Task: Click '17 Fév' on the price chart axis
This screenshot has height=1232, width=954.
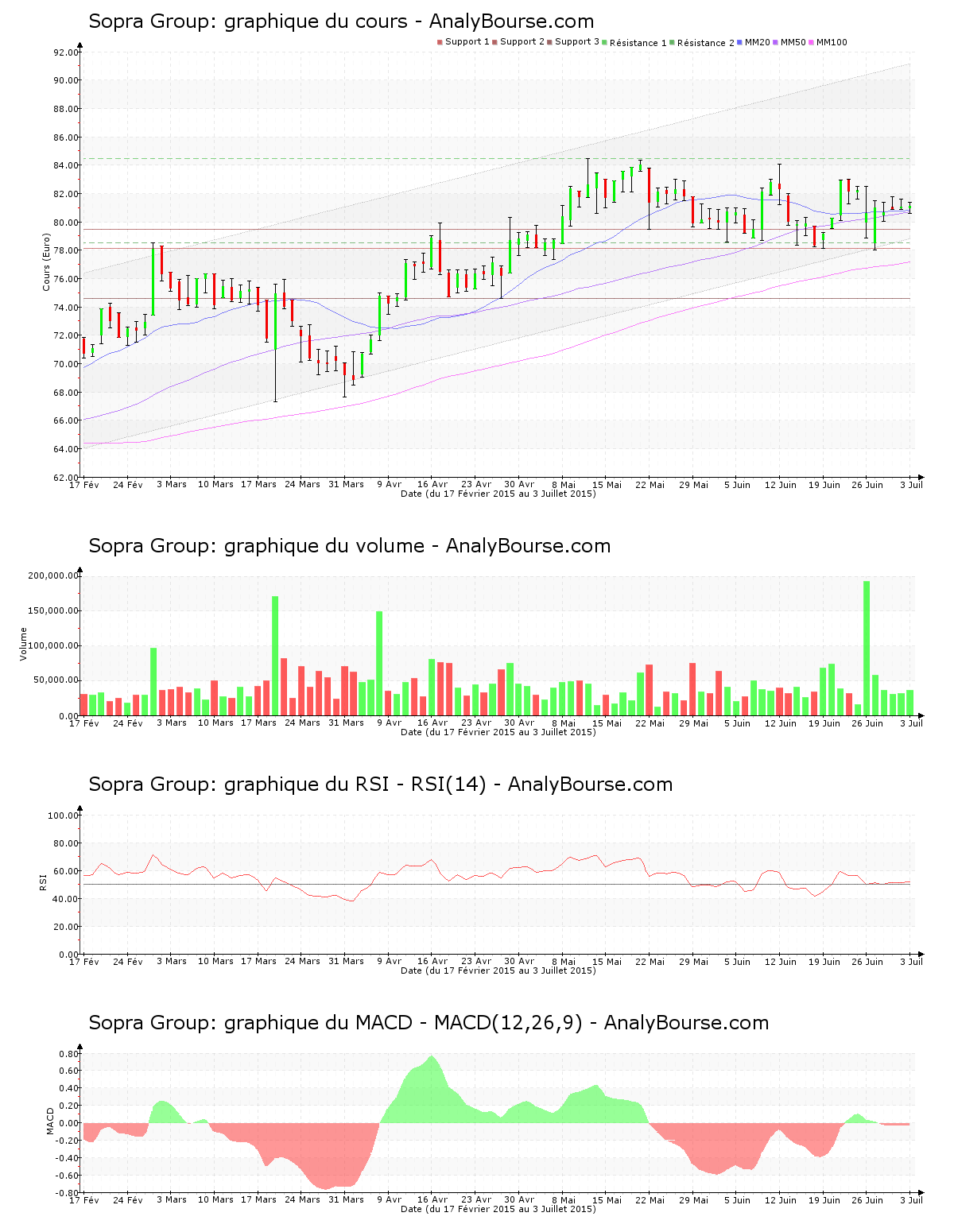Action: pyautogui.click(x=84, y=484)
